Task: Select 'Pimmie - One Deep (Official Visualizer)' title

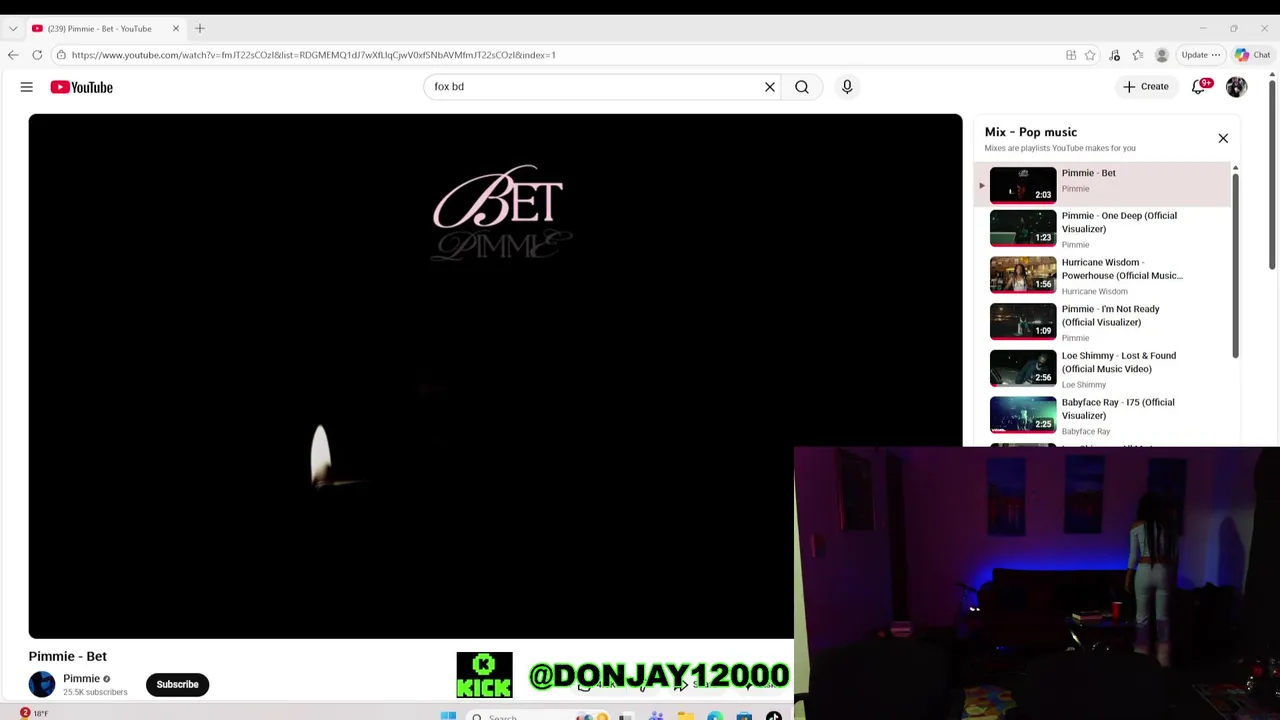Action: pyautogui.click(x=1119, y=222)
